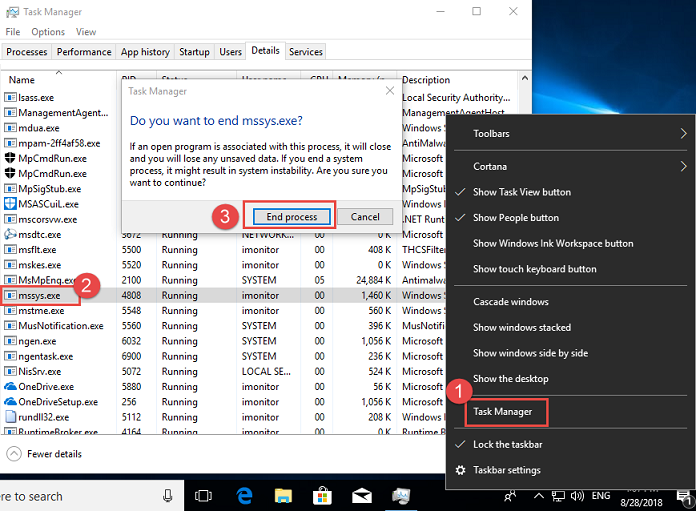696x511 pixels.
Task: Select the mstme.exe process row
Action: pos(222,310)
